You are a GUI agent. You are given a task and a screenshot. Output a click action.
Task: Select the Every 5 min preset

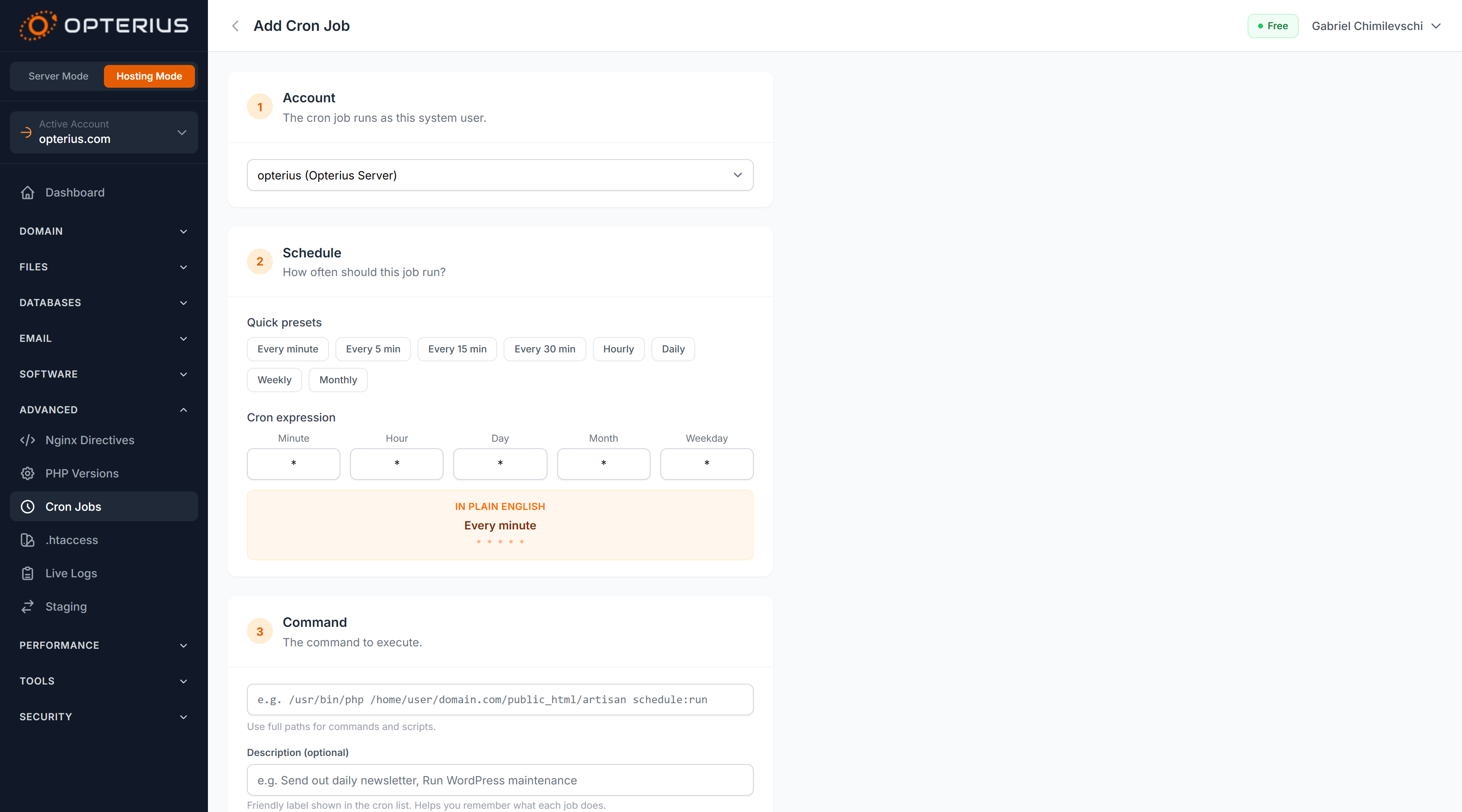(x=373, y=349)
